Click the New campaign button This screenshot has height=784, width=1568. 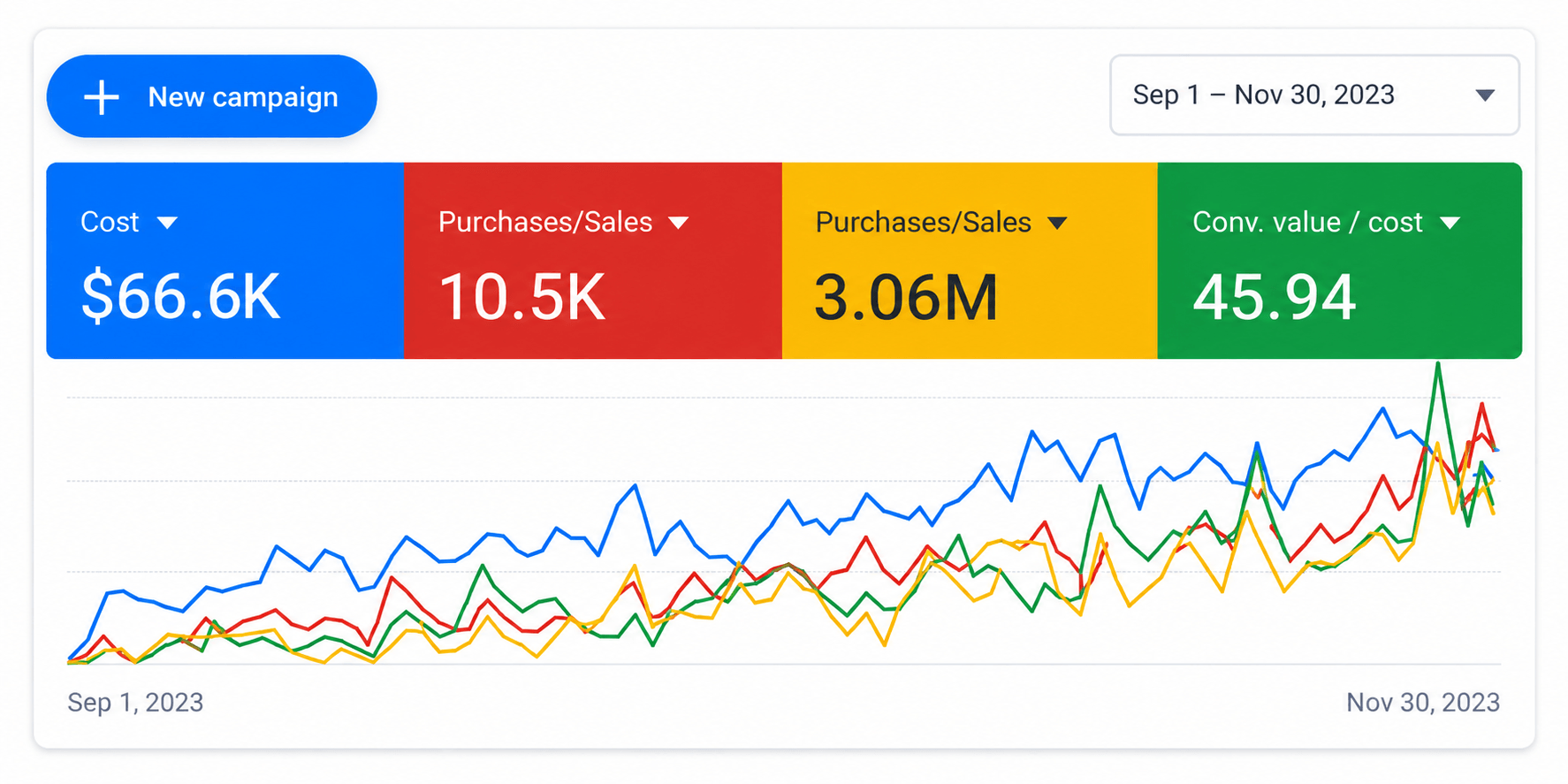[211, 96]
